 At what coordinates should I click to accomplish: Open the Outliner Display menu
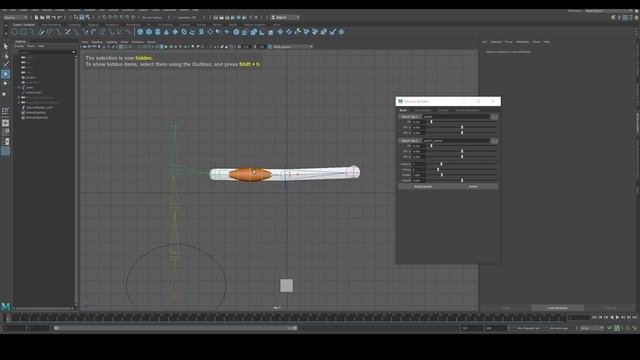[x=19, y=46]
